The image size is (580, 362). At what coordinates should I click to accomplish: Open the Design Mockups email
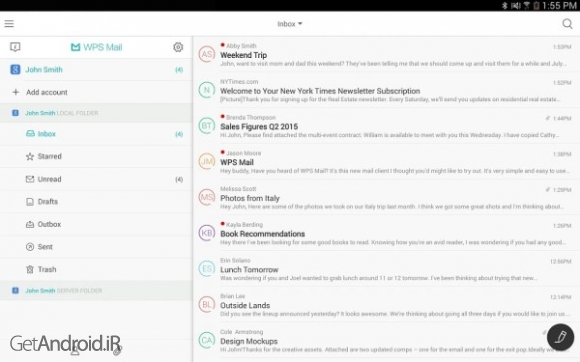pyautogui.click(x=387, y=341)
